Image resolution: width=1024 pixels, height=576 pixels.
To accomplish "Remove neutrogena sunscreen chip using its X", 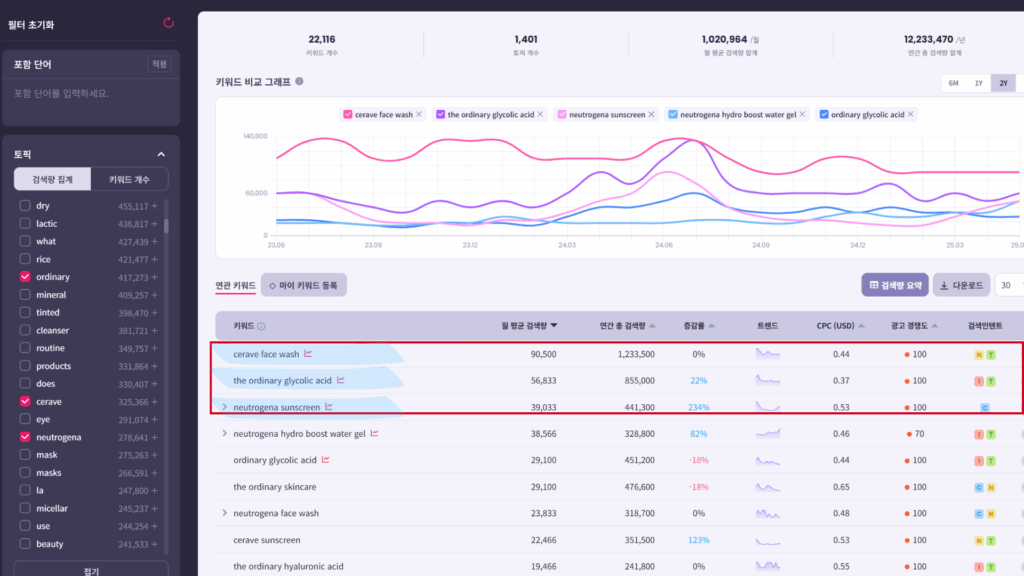I will click(x=653, y=115).
